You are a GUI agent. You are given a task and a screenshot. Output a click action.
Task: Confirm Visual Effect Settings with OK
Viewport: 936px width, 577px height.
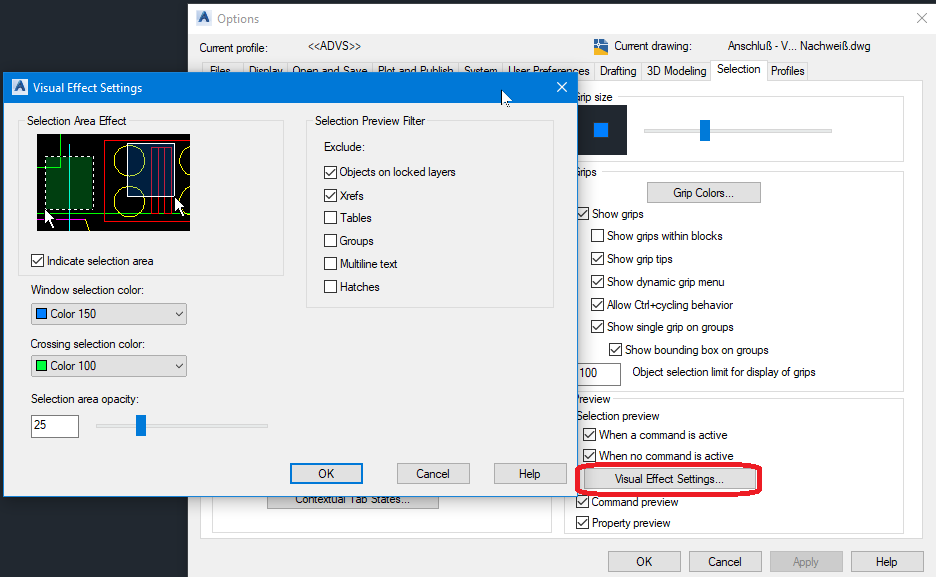pos(326,474)
